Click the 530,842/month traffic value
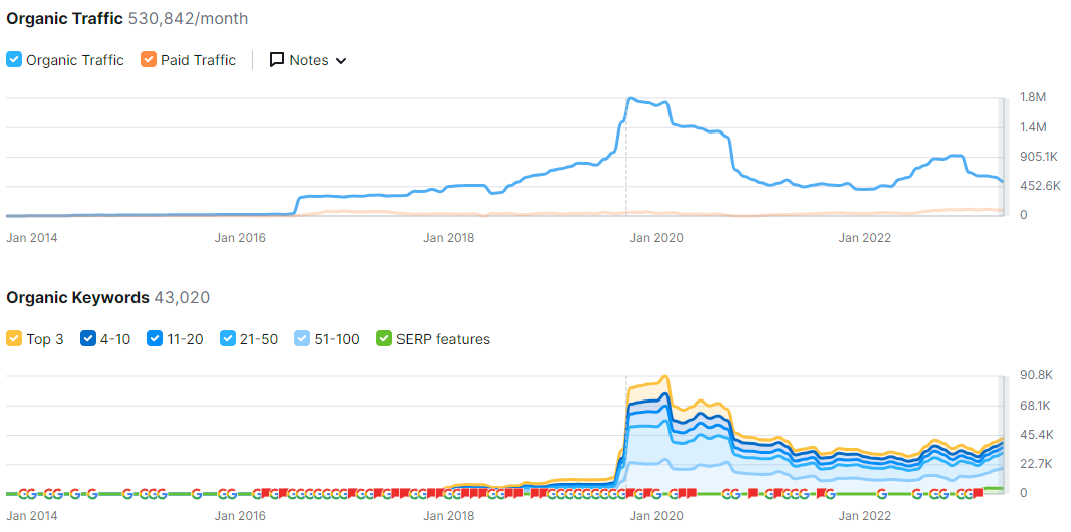Image resolution: width=1071 pixels, height=532 pixels. point(188,19)
